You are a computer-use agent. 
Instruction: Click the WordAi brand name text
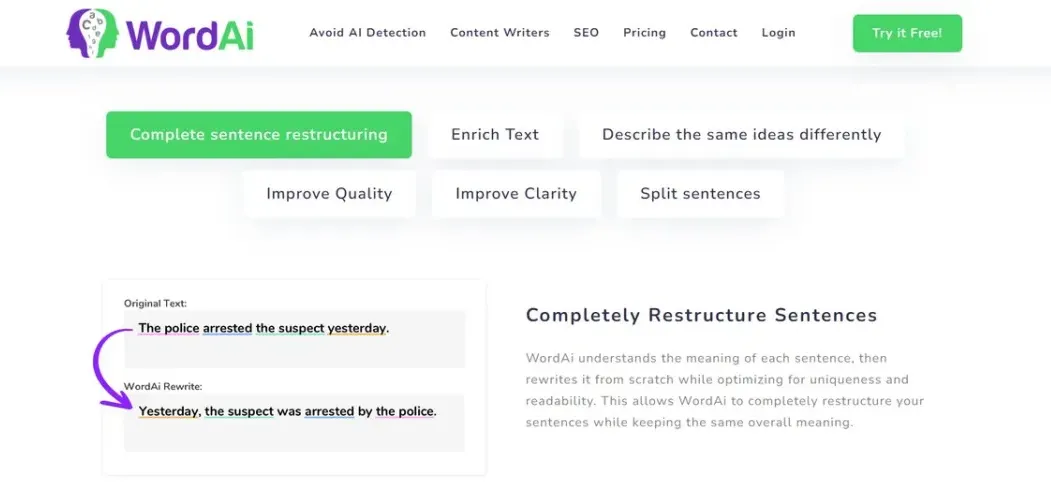(x=190, y=33)
